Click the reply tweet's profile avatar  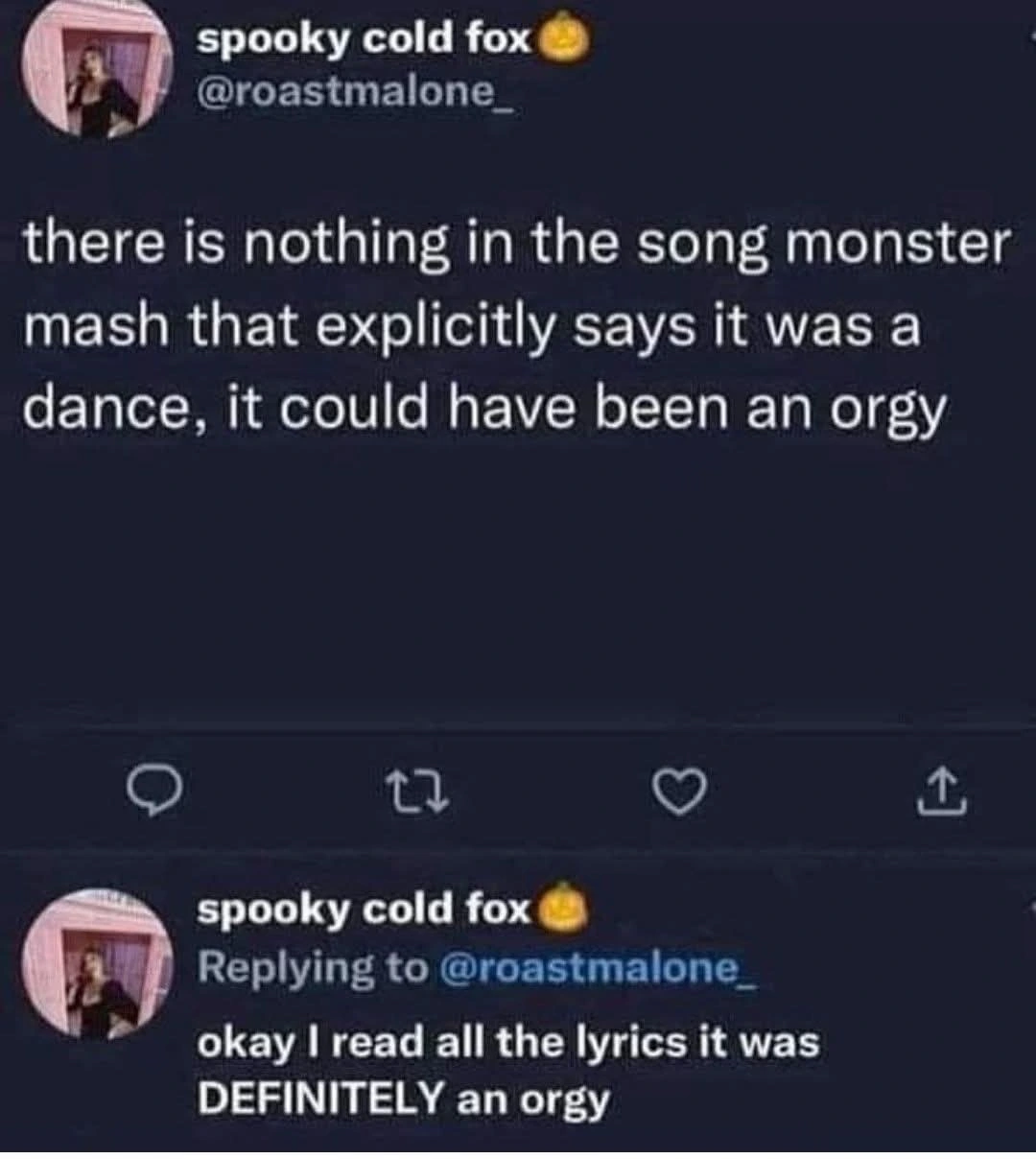coord(93,962)
